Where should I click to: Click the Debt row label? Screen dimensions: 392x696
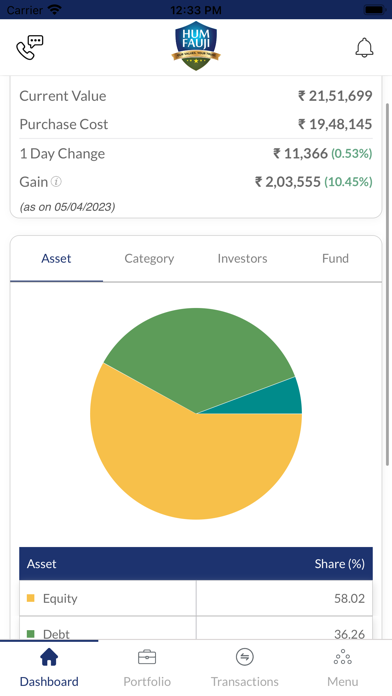point(56,634)
